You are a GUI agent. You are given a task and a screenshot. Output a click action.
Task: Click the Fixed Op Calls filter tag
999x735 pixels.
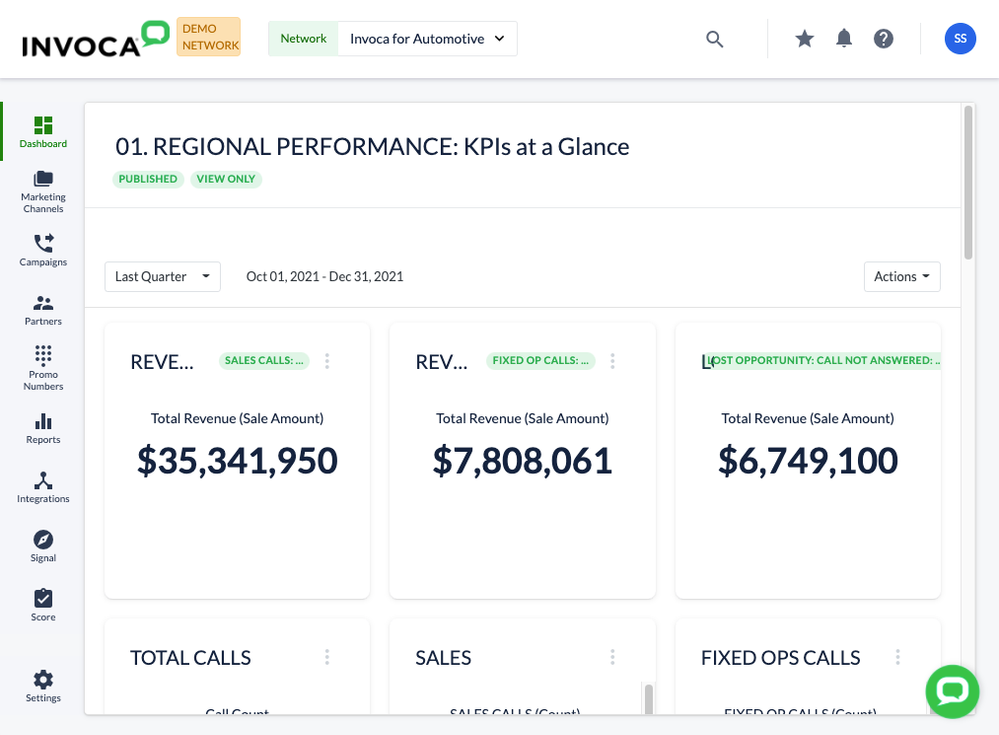click(540, 360)
